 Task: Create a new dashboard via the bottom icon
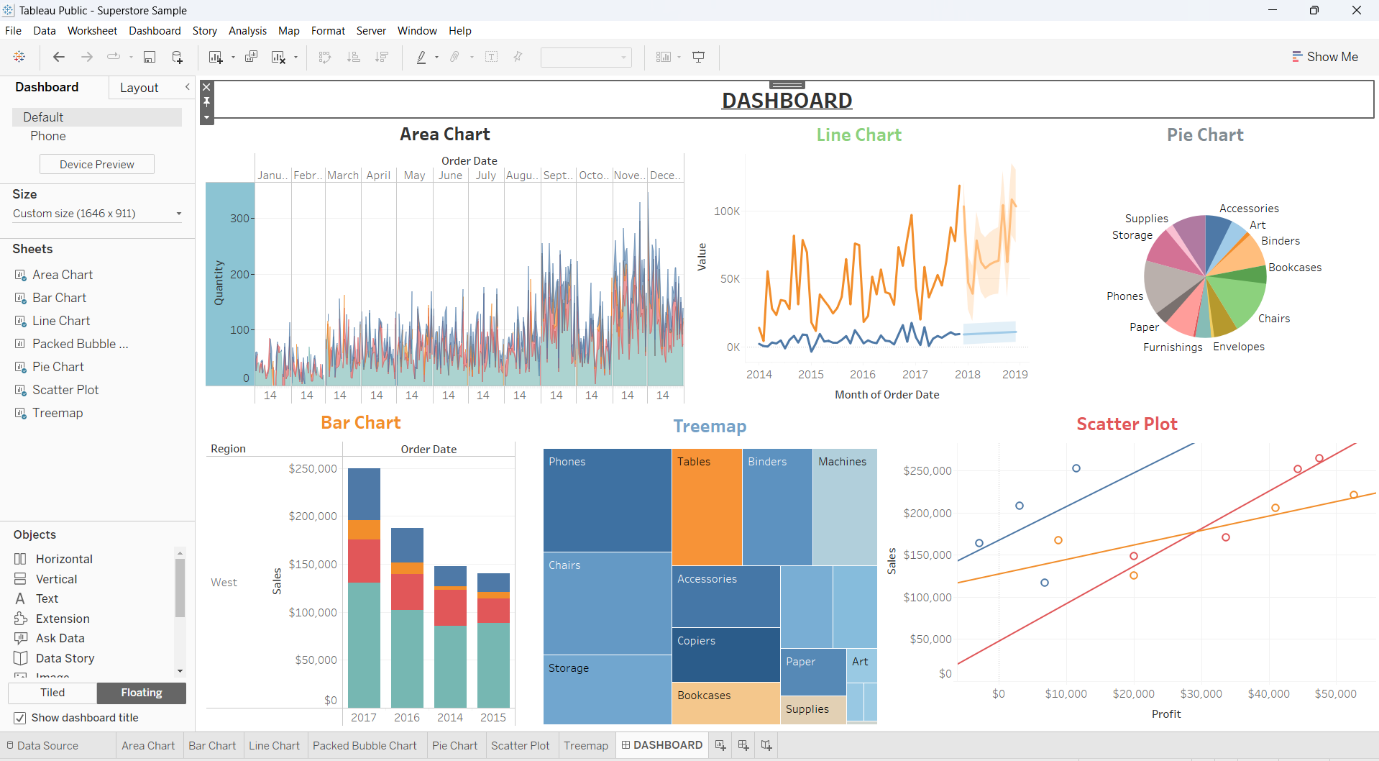pos(741,745)
